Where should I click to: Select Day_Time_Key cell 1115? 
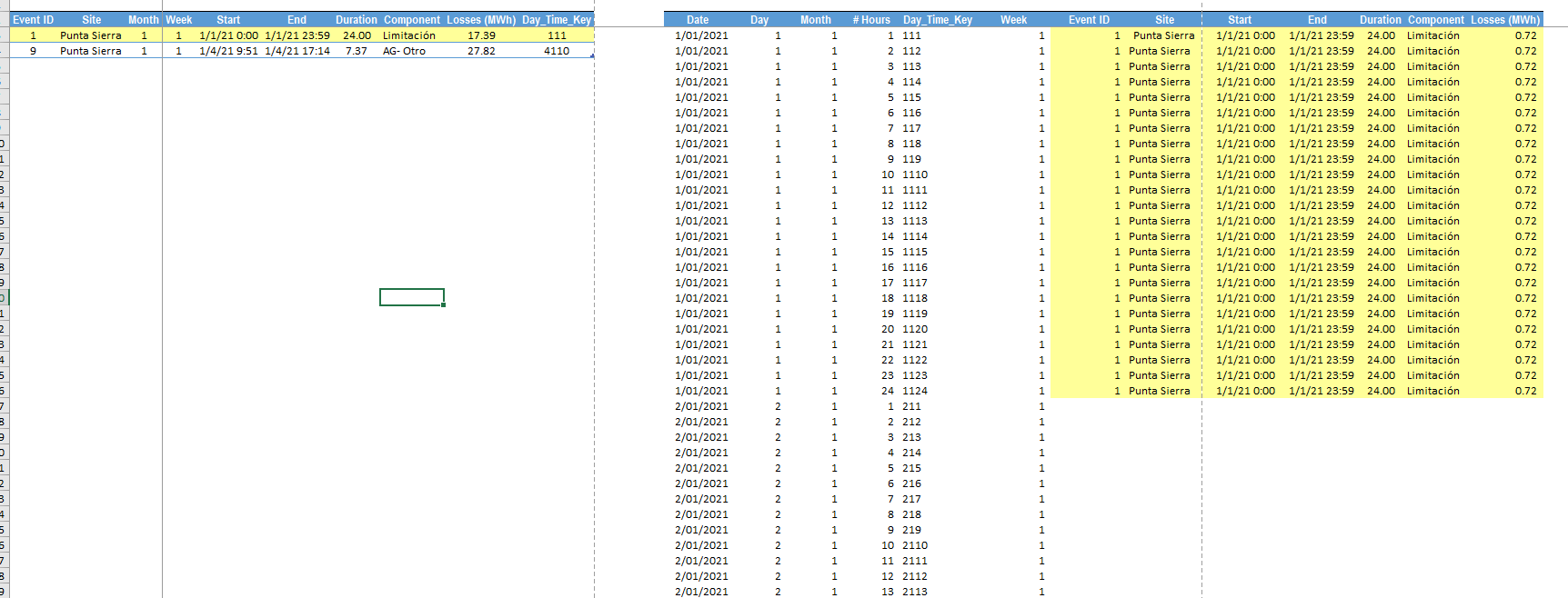point(915,252)
